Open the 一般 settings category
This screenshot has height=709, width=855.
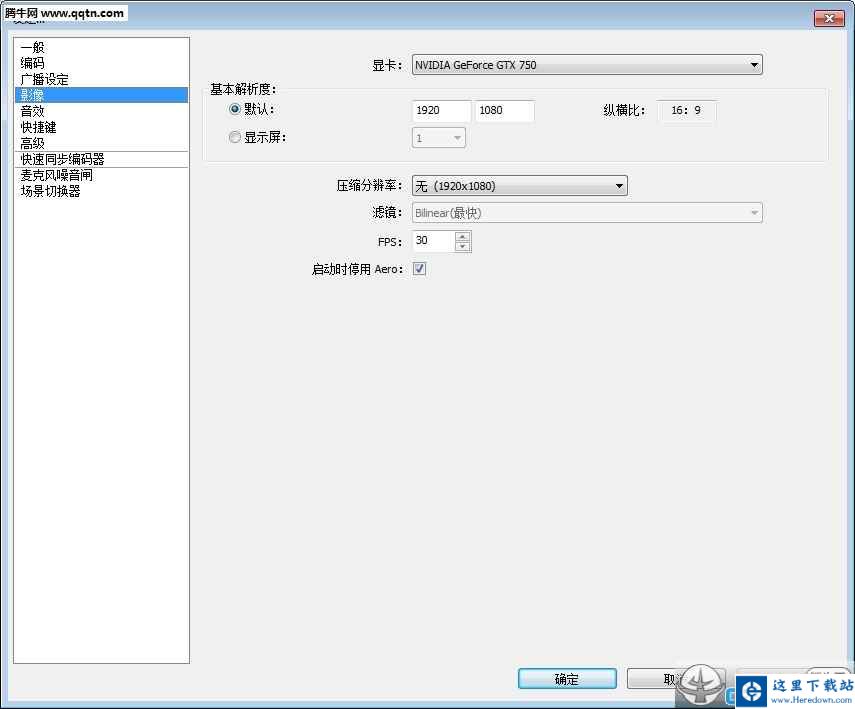[33, 47]
